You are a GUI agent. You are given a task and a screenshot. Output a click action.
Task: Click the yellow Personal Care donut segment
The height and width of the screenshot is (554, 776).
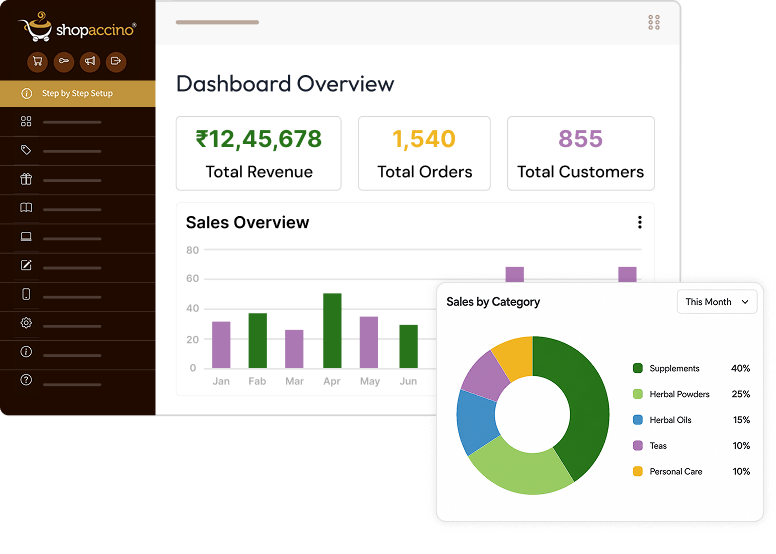516,357
